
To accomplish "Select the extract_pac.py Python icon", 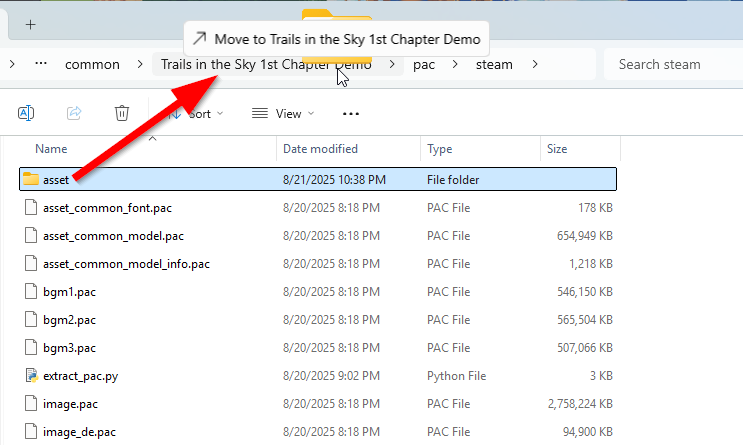I will pyautogui.click(x=31, y=375).
